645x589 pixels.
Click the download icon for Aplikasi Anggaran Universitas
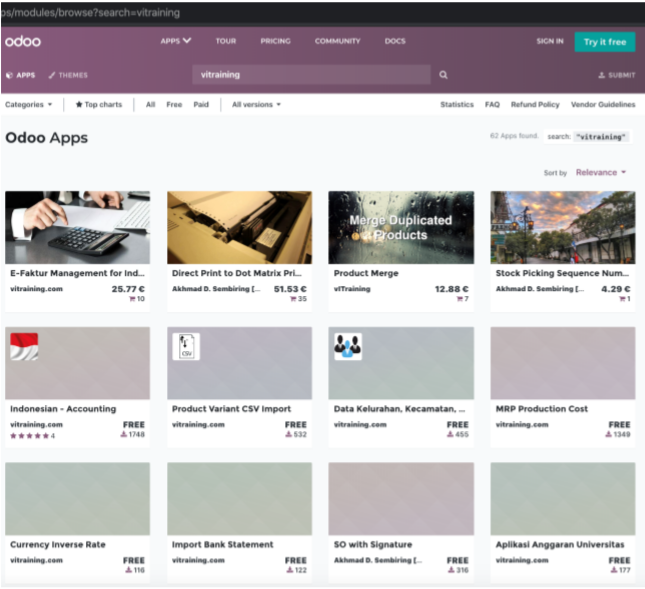point(614,570)
